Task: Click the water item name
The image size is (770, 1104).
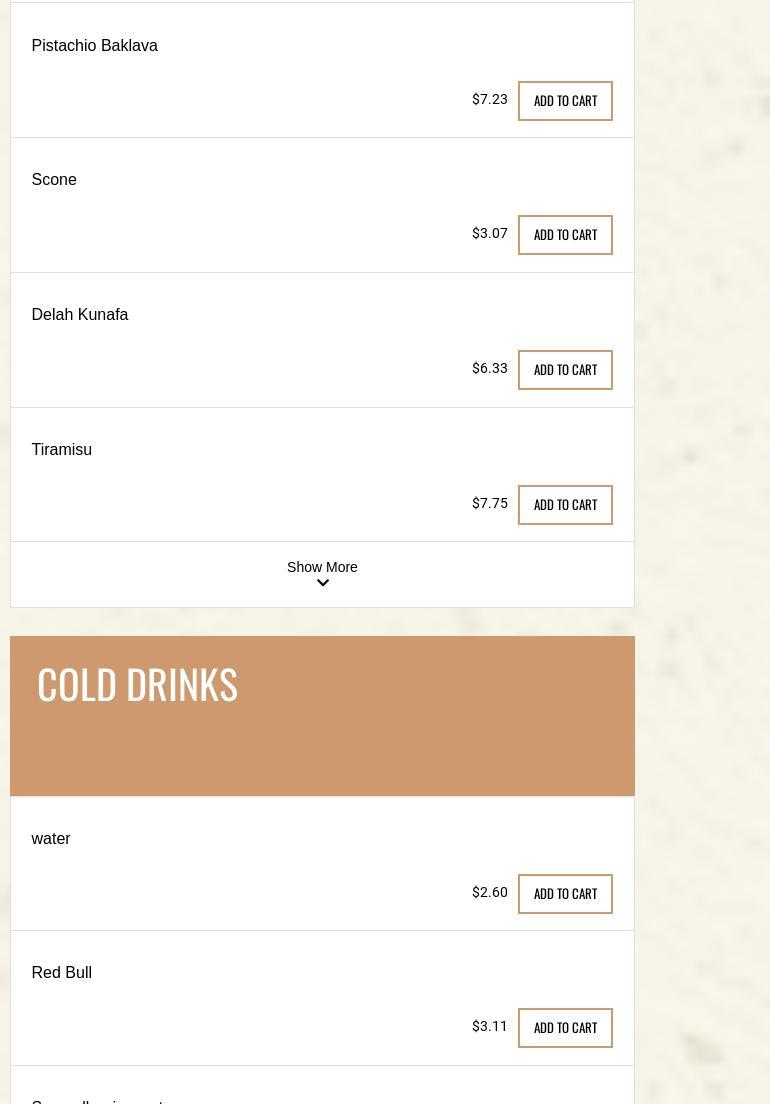Action: (51, 839)
